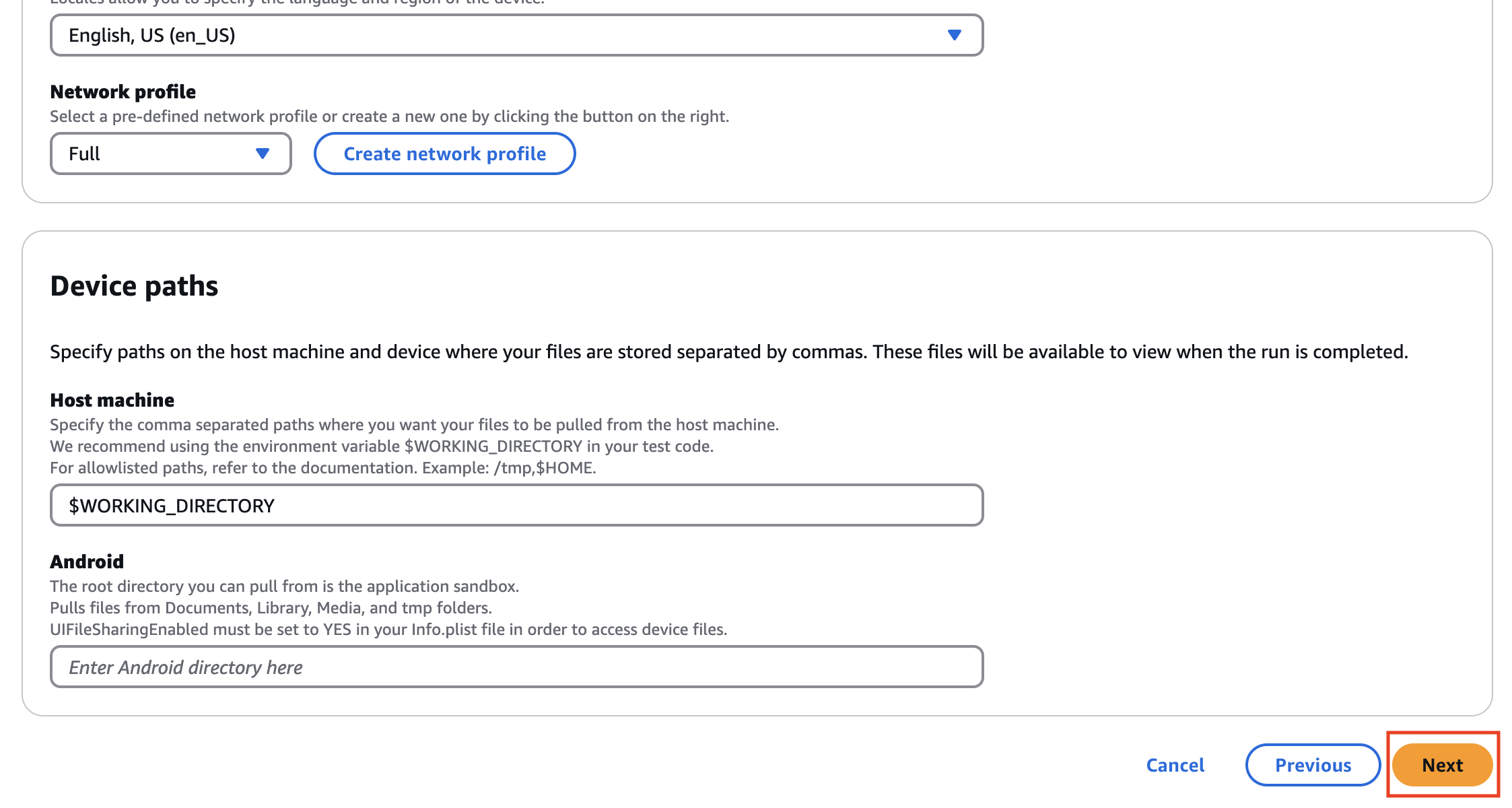Image resolution: width=1512 pixels, height=808 pixels.
Task: Select the Network profile label
Action: coord(123,92)
